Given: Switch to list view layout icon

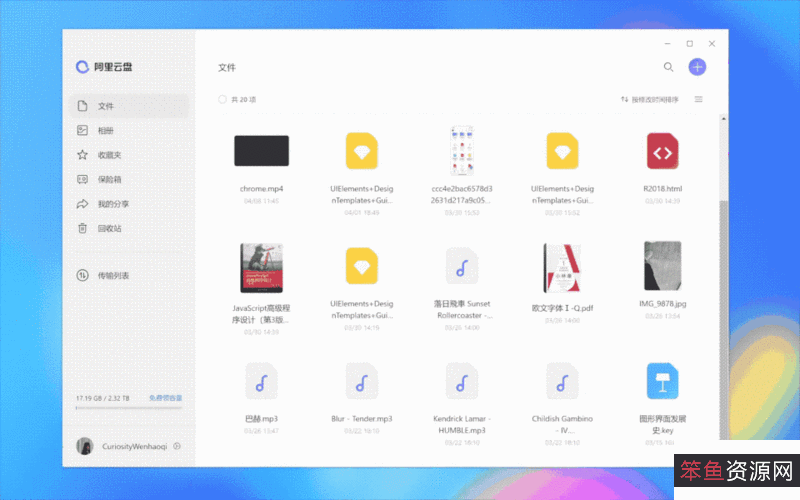Looking at the screenshot, I should click(x=698, y=99).
